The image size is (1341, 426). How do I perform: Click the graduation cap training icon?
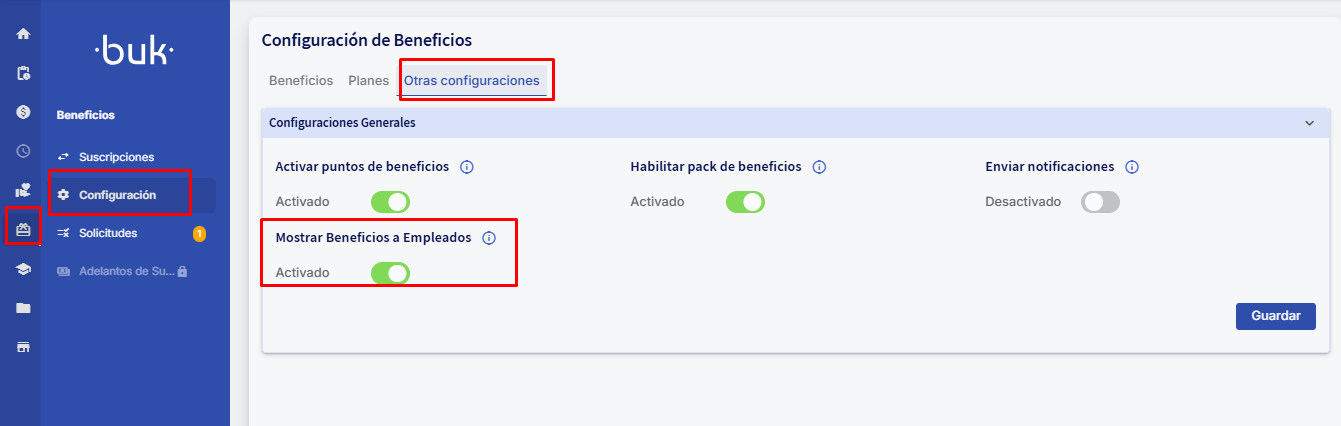tap(23, 269)
